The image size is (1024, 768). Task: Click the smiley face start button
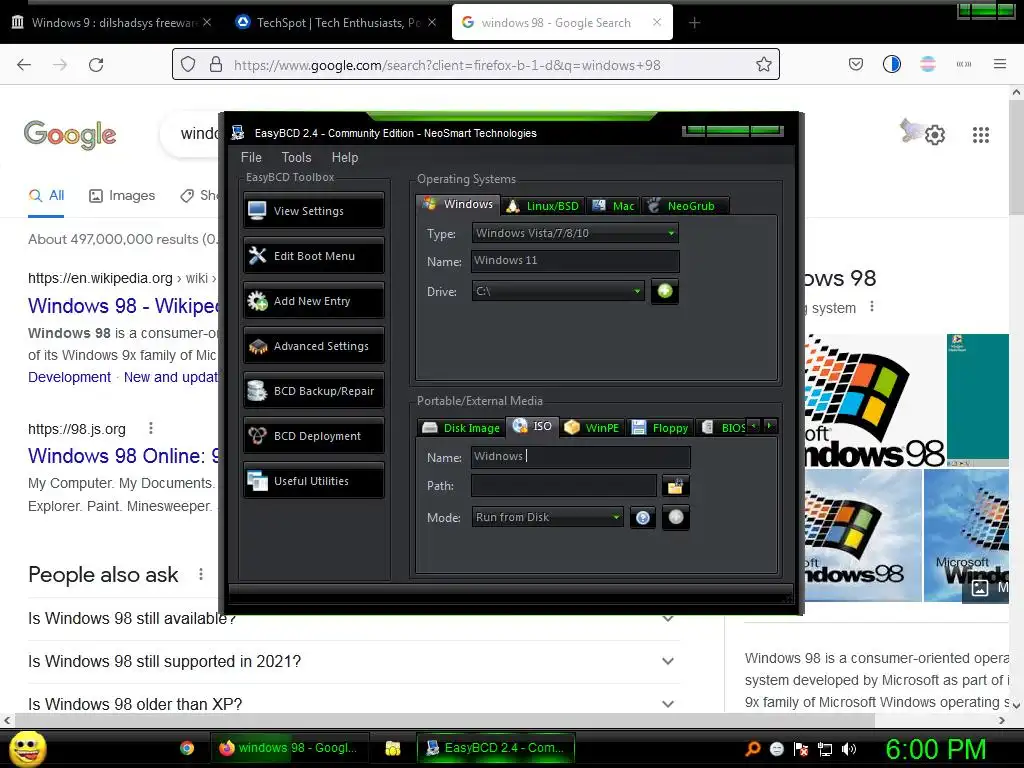[27, 748]
